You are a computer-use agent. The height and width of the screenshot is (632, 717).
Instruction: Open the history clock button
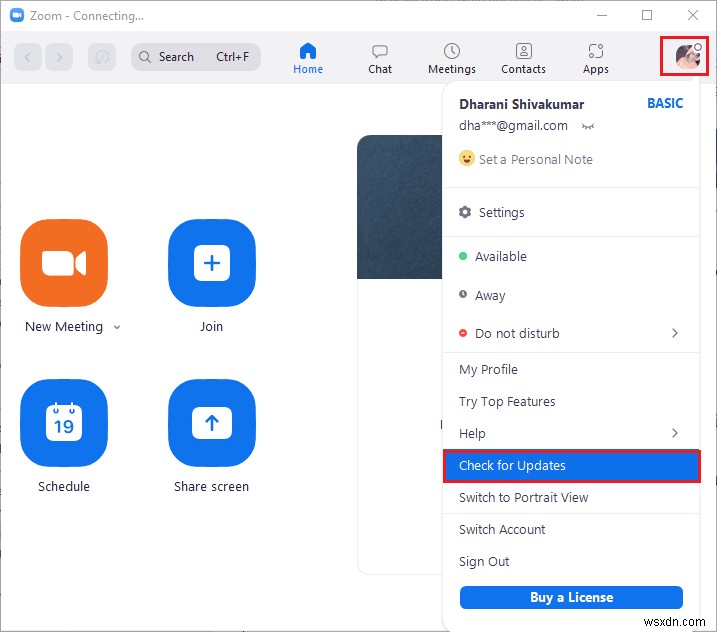(x=102, y=57)
